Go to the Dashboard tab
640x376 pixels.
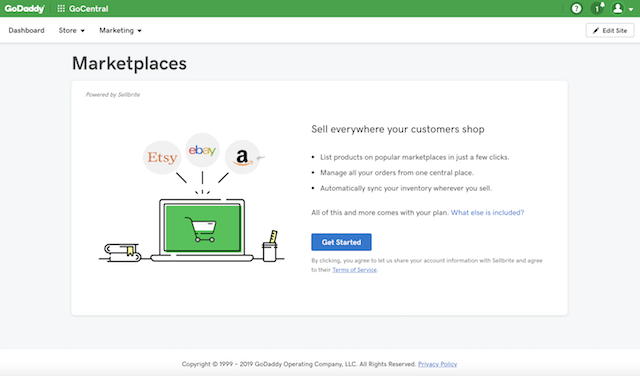(x=27, y=31)
